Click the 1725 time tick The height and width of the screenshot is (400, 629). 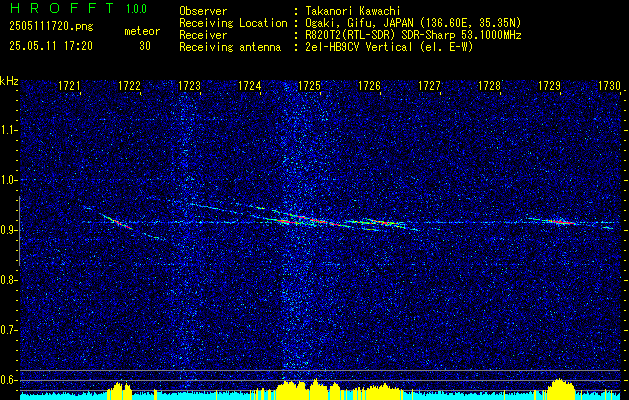click(x=310, y=85)
